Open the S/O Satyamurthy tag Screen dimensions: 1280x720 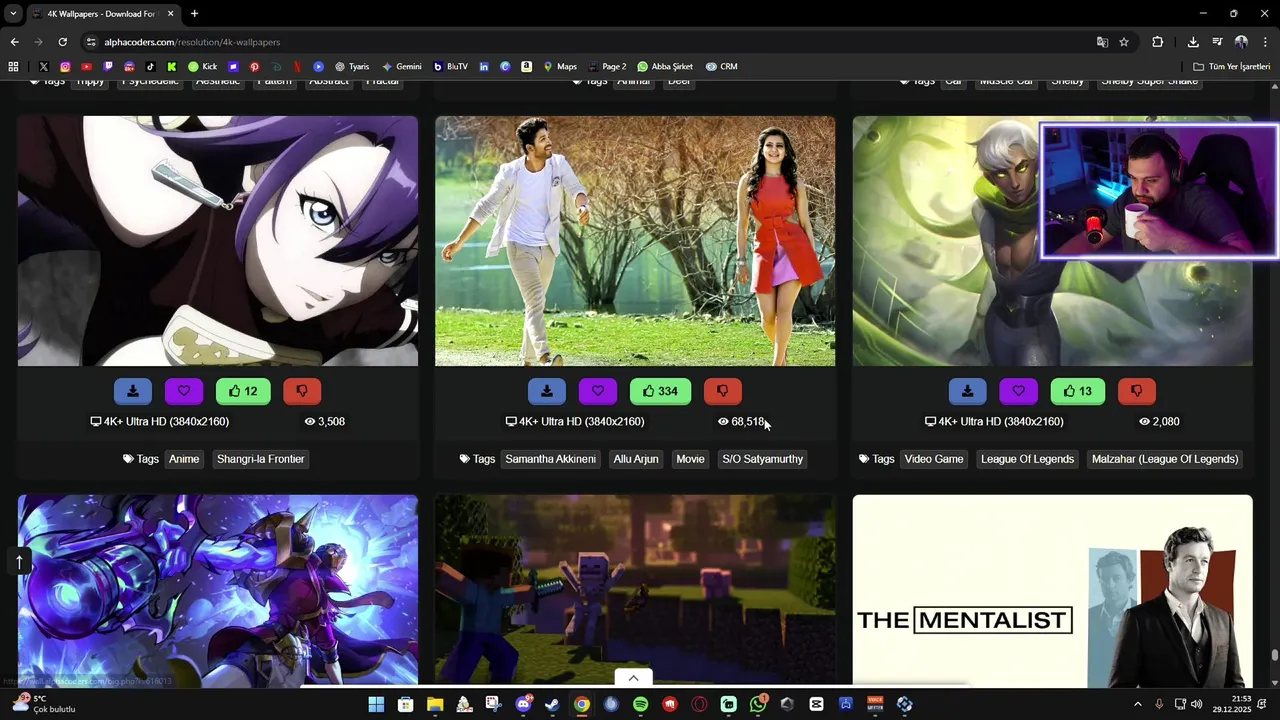click(763, 459)
